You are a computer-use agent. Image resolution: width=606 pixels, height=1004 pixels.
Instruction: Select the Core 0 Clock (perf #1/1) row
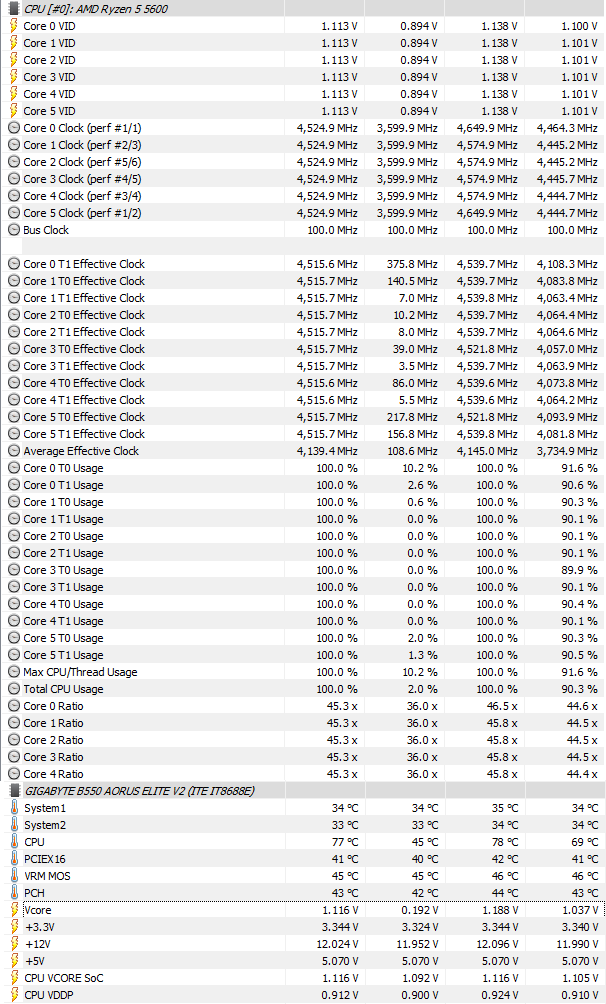point(82,128)
